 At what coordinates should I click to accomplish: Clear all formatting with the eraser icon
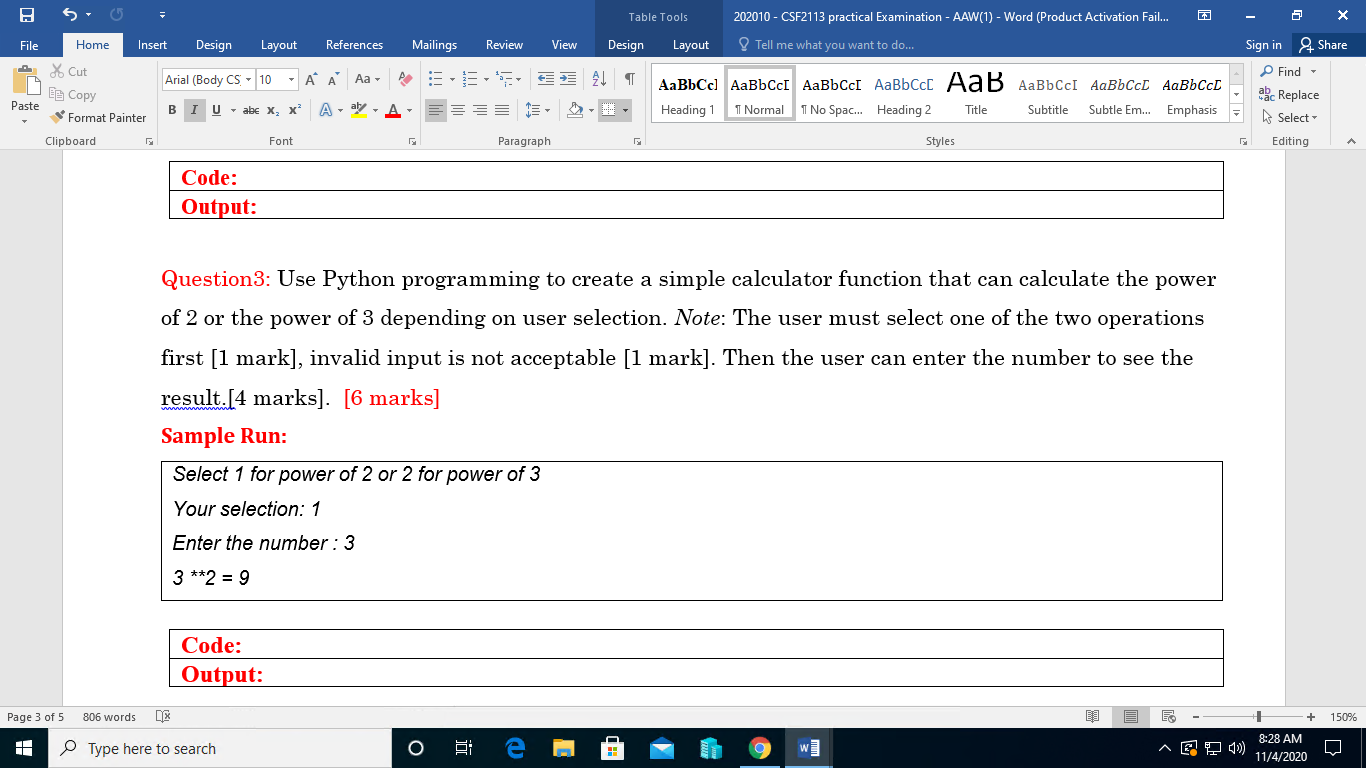(404, 79)
